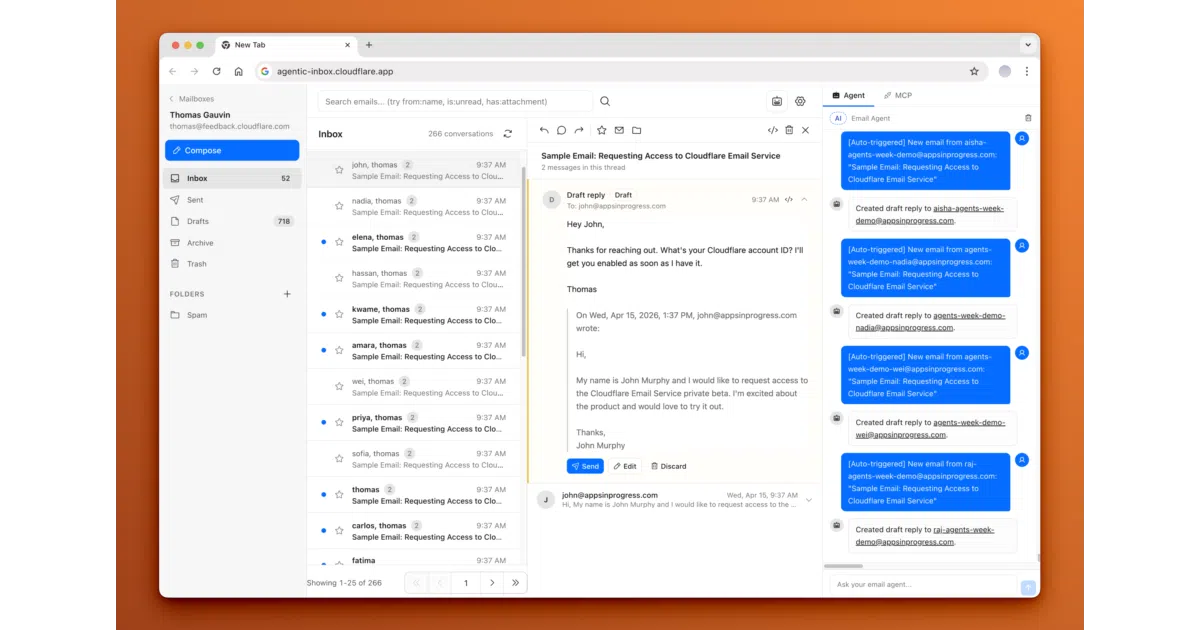The image size is (1200, 630).
Task: Click the search emails input field
Action: tap(455, 101)
